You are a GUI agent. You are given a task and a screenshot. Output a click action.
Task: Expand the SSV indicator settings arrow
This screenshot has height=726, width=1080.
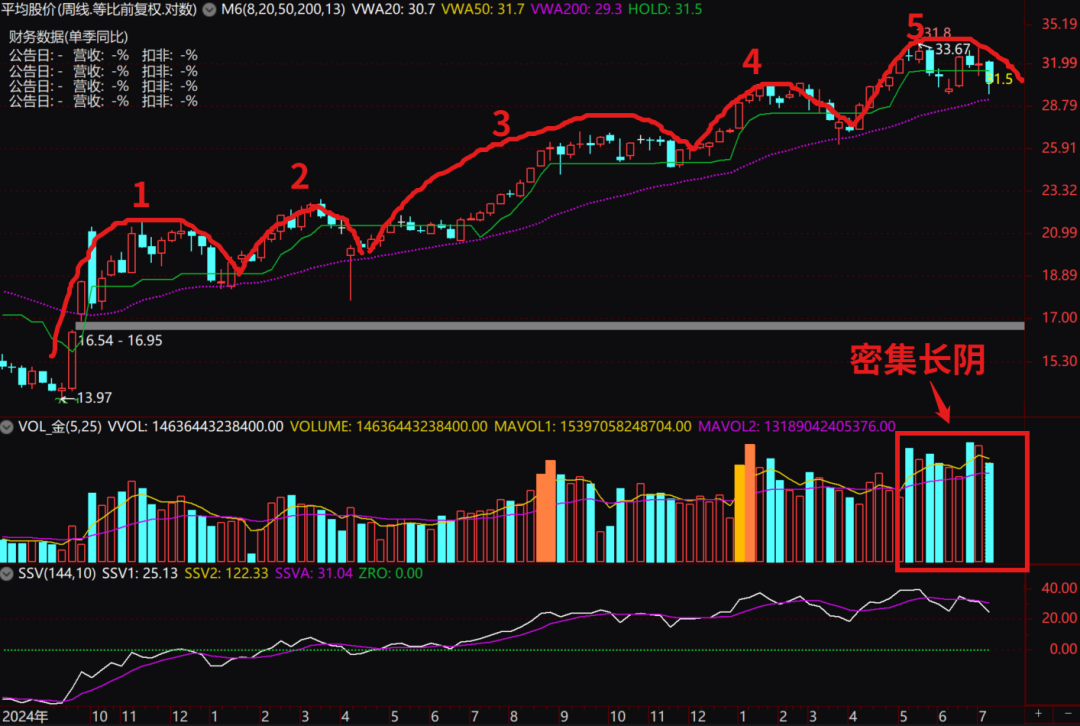point(7,574)
